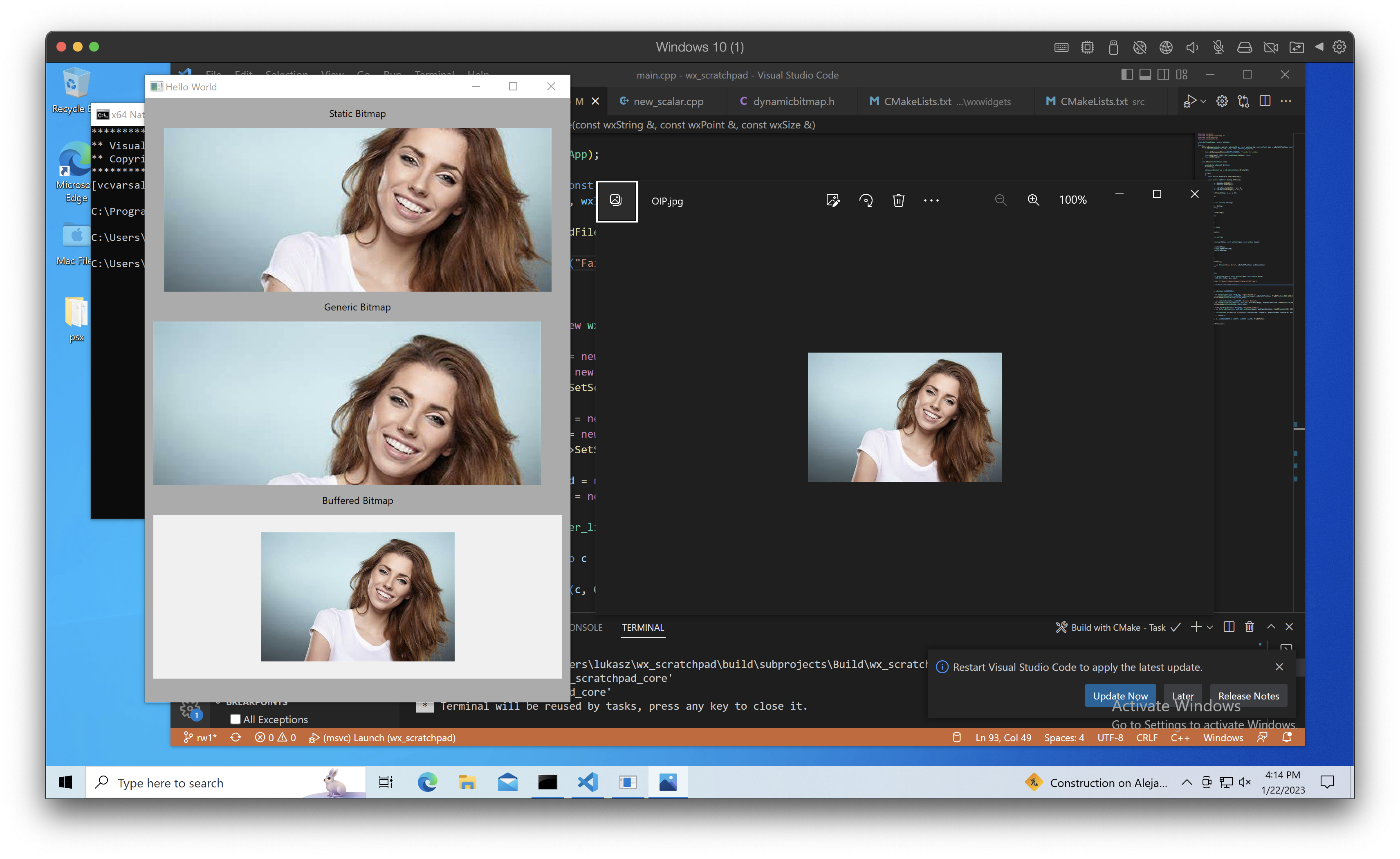Kill the terminal with the trash icon
The width and height of the screenshot is (1400, 859).
pyautogui.click(x=1249, y=627)
